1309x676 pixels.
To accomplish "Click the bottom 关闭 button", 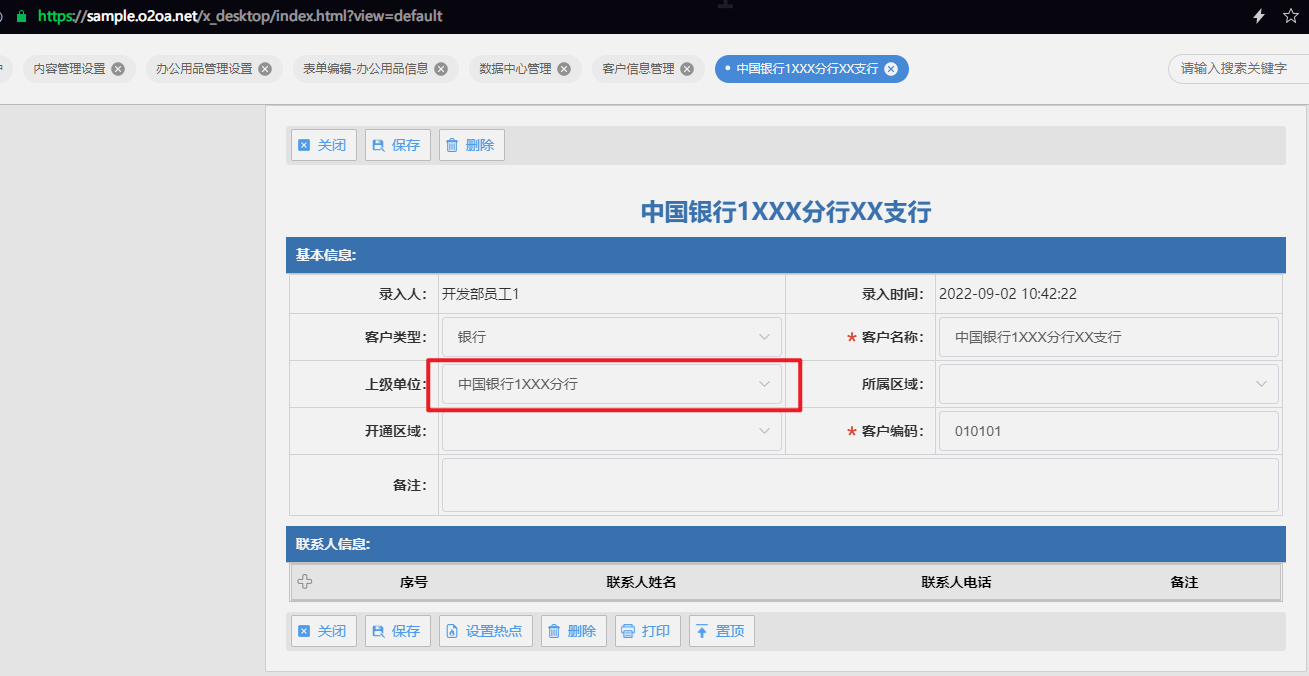I will click(324, 631).
